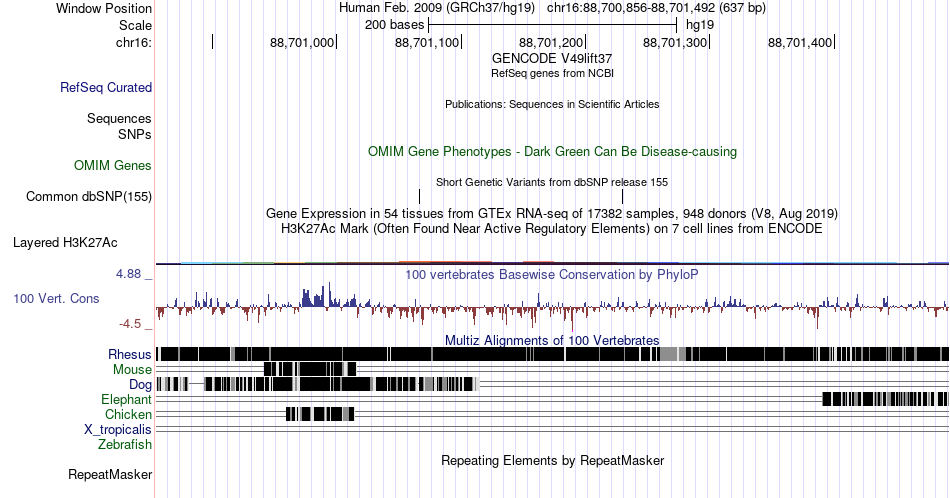Click Multiz Alignments of 100 Vertebrates title

coord(552,340)
